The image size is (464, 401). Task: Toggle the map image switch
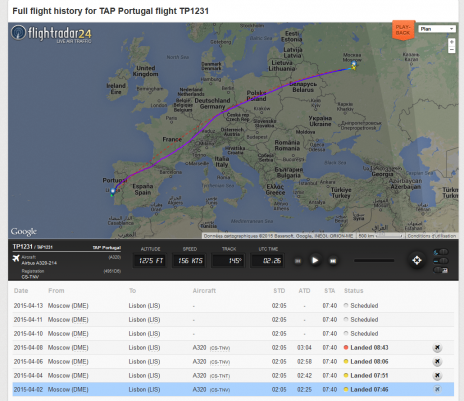[x=441, y=270]
